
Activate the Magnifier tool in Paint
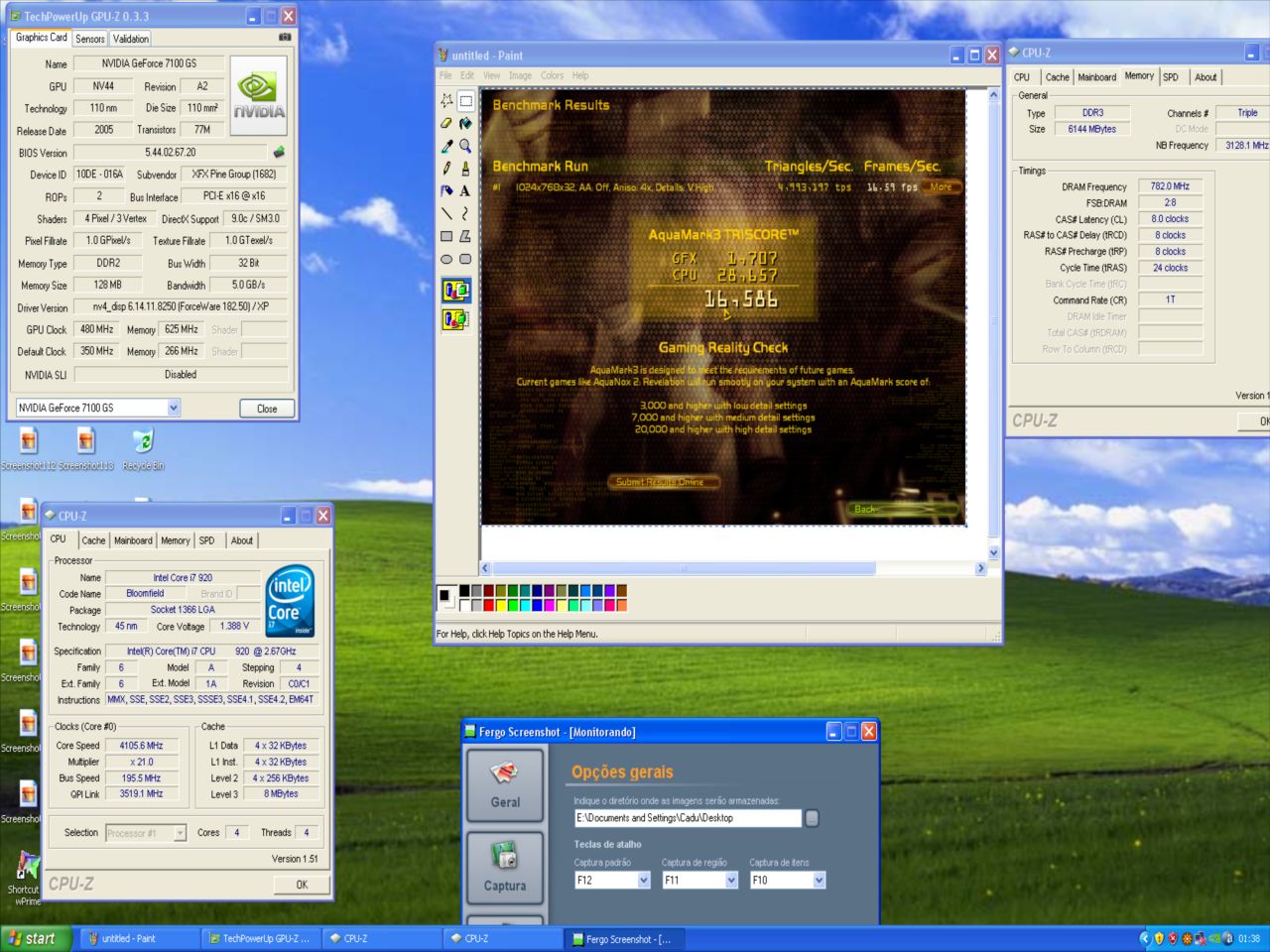click(x=465, y=146)
